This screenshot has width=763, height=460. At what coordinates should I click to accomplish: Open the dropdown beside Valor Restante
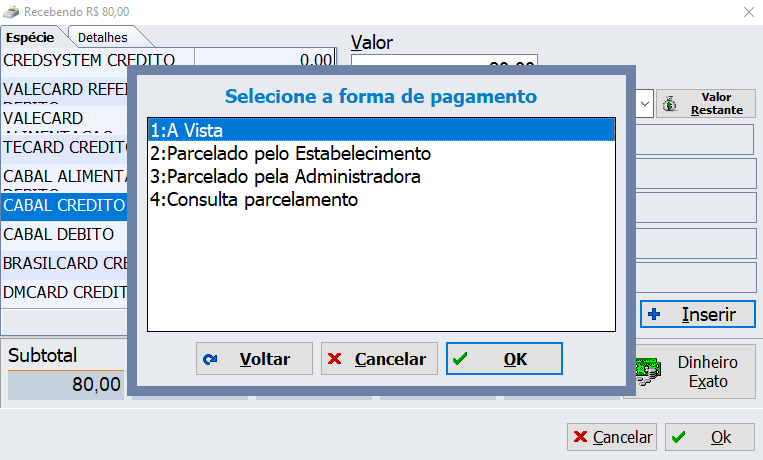(644, 103)
